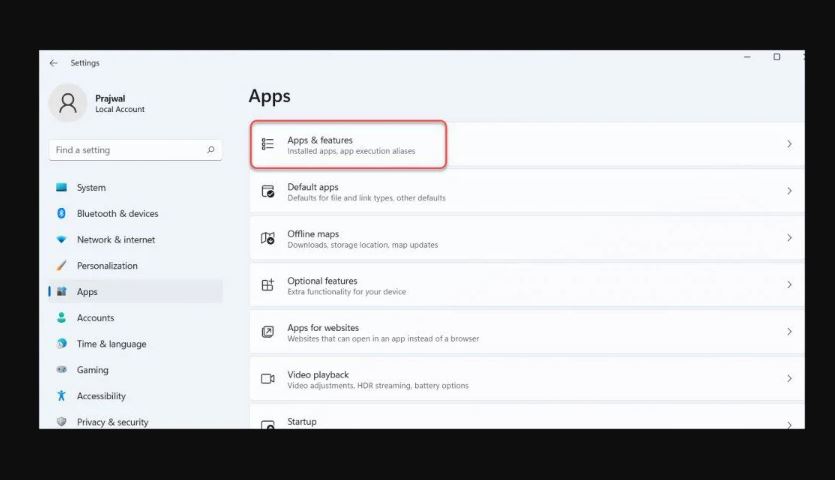Image resolution: width=835 pixels, height=480 pixels.
Task: Click the Optional features grid icon
Action: coord(267,284)
